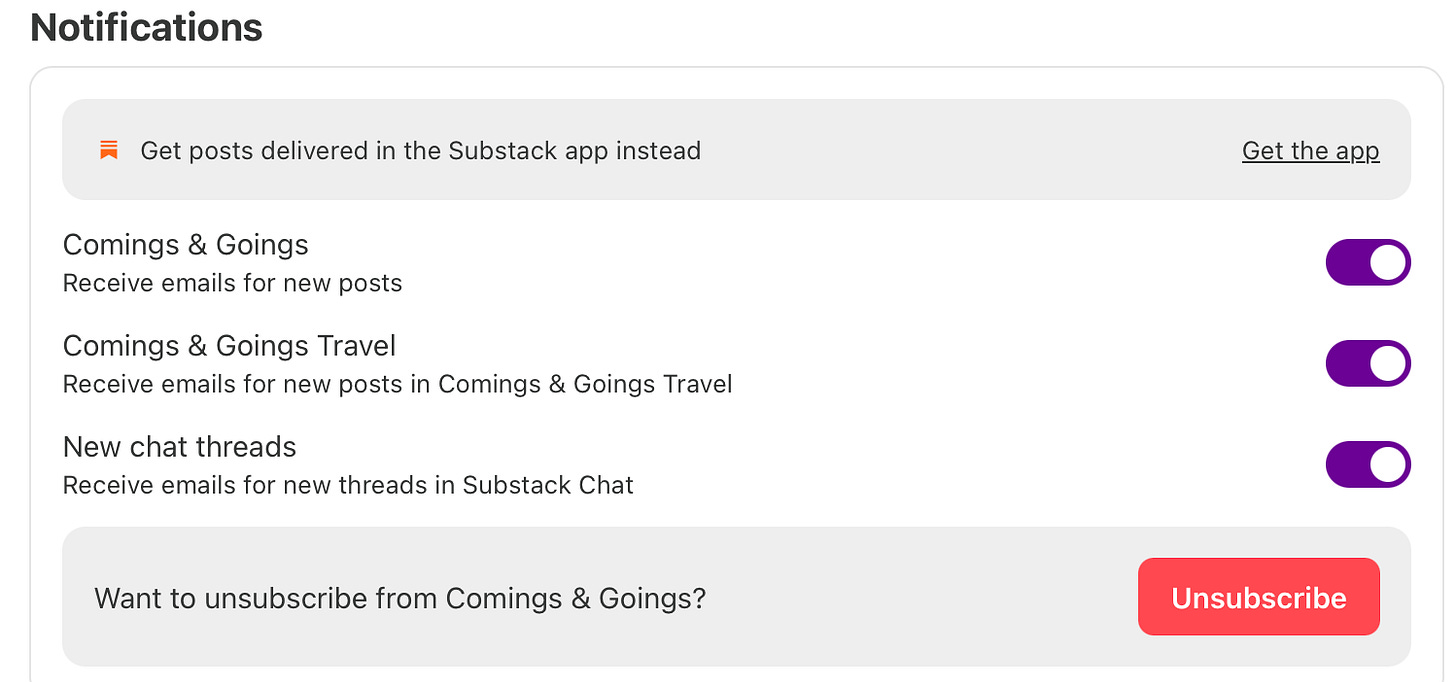Viewport: 1456px width, 682px height.
Task: Select the Comings & Goings Travel row title
Action: click(229, 346)
